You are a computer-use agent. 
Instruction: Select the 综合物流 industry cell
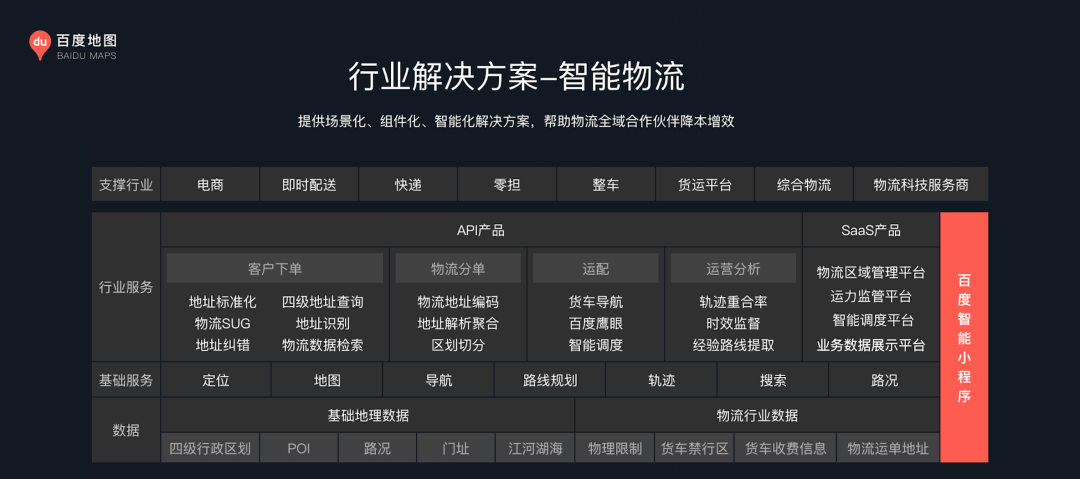point(804,184)
